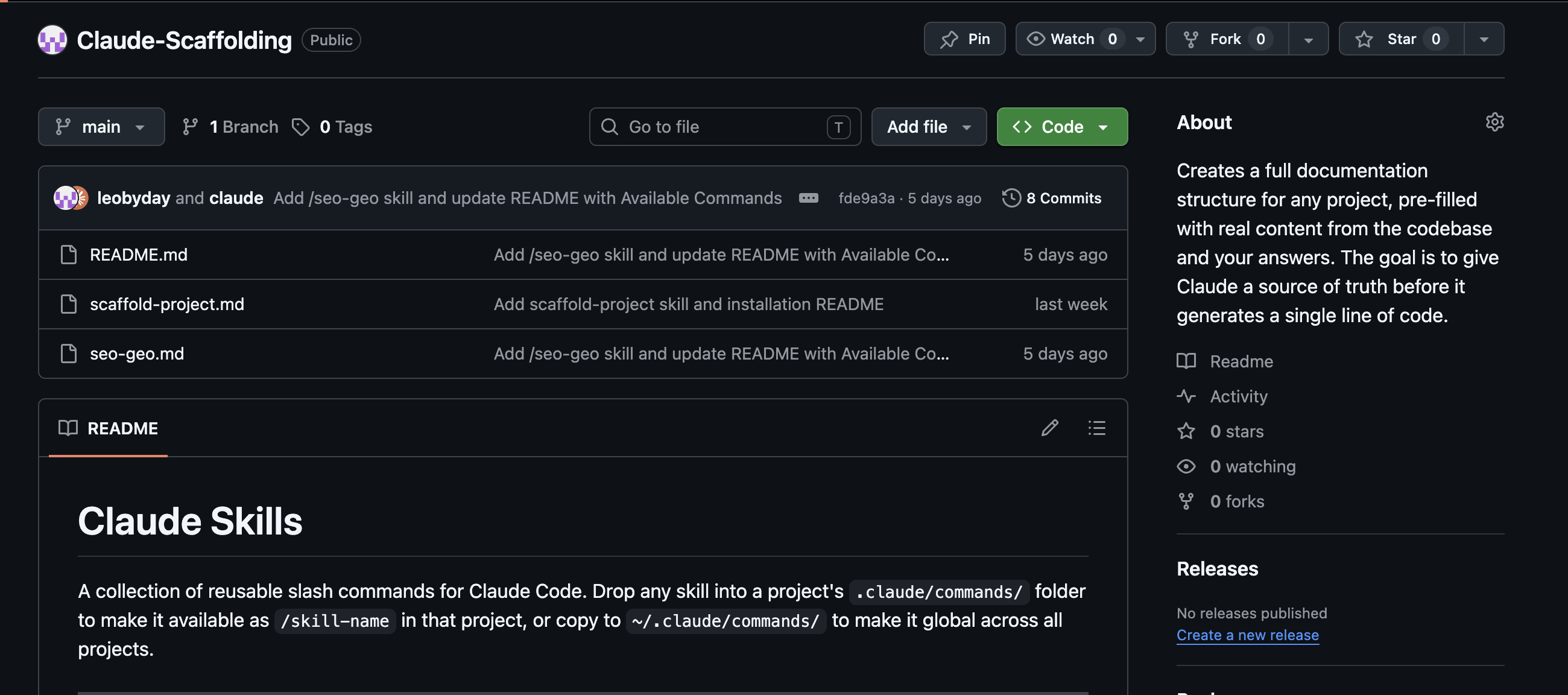
Task: Open the 'Add scaffold-project skill' commit message
Action: pyautogui.click(x=689, y=304)
